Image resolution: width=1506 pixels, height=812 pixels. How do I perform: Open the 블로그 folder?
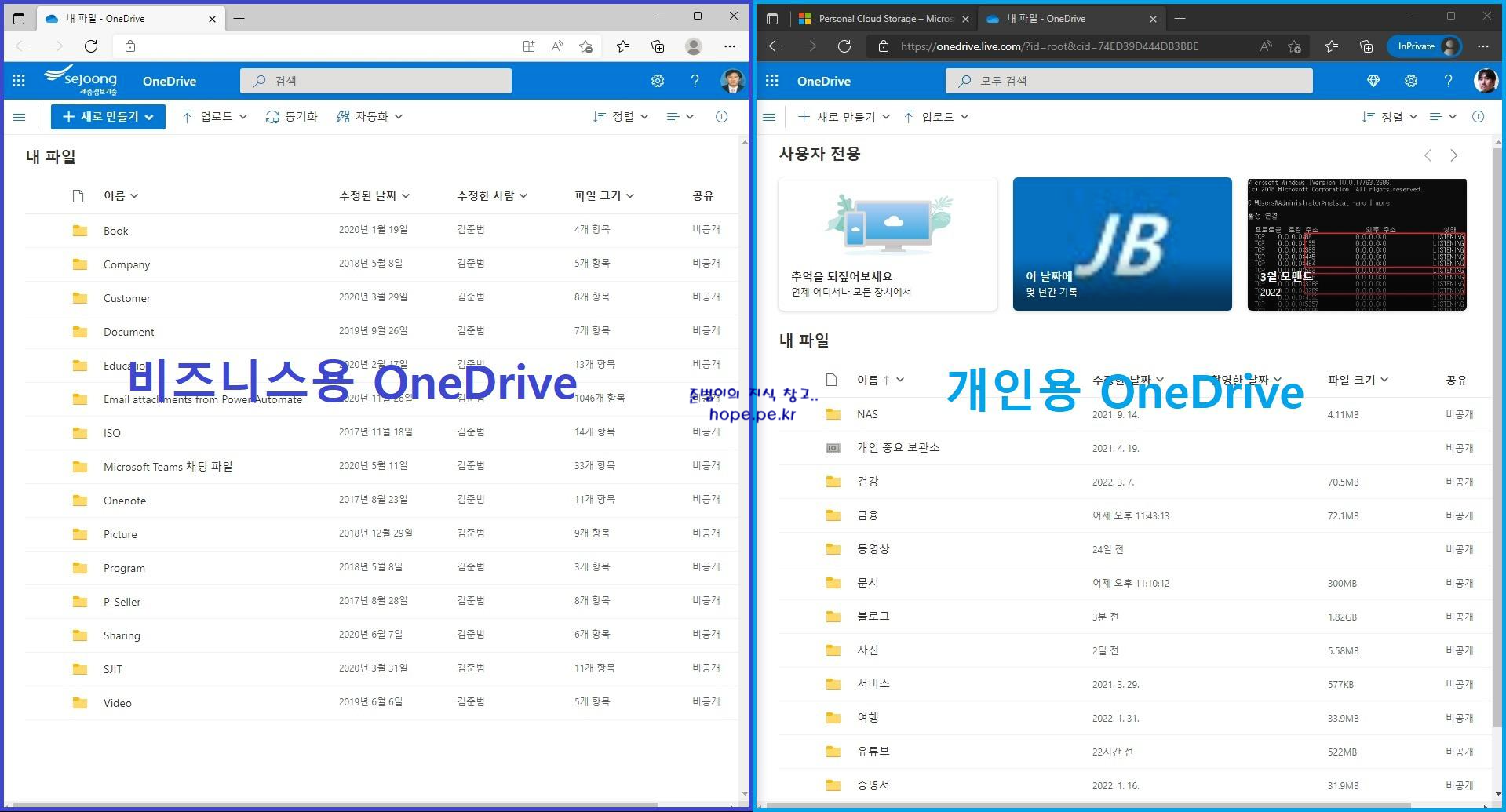tap(873, 617)
